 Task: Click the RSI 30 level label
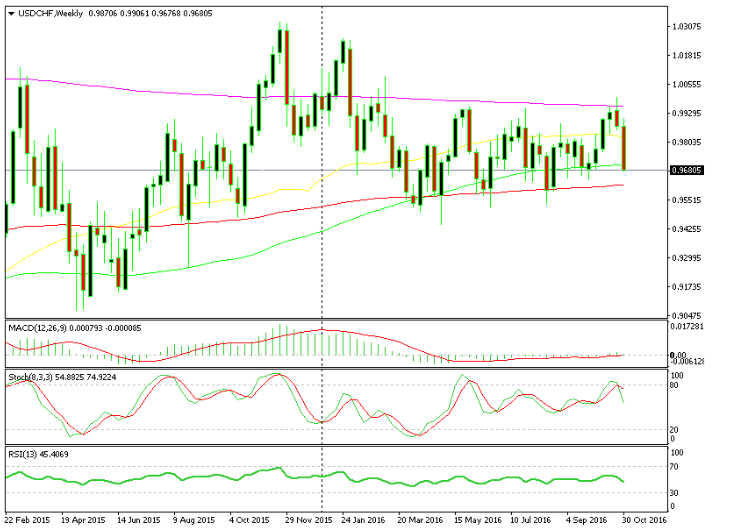[675, 492]
